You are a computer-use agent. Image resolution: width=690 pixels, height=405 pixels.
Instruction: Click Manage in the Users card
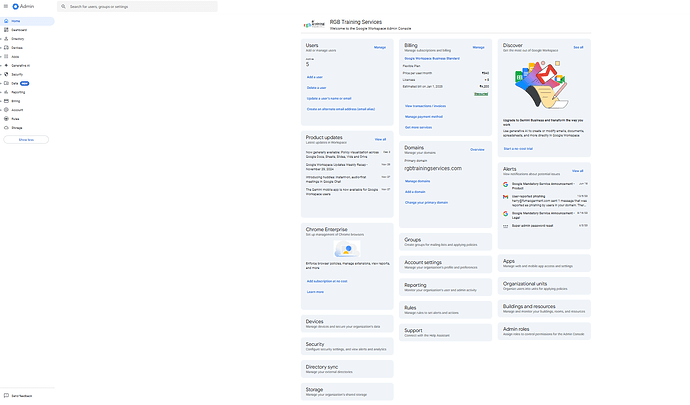coord(380,47)
